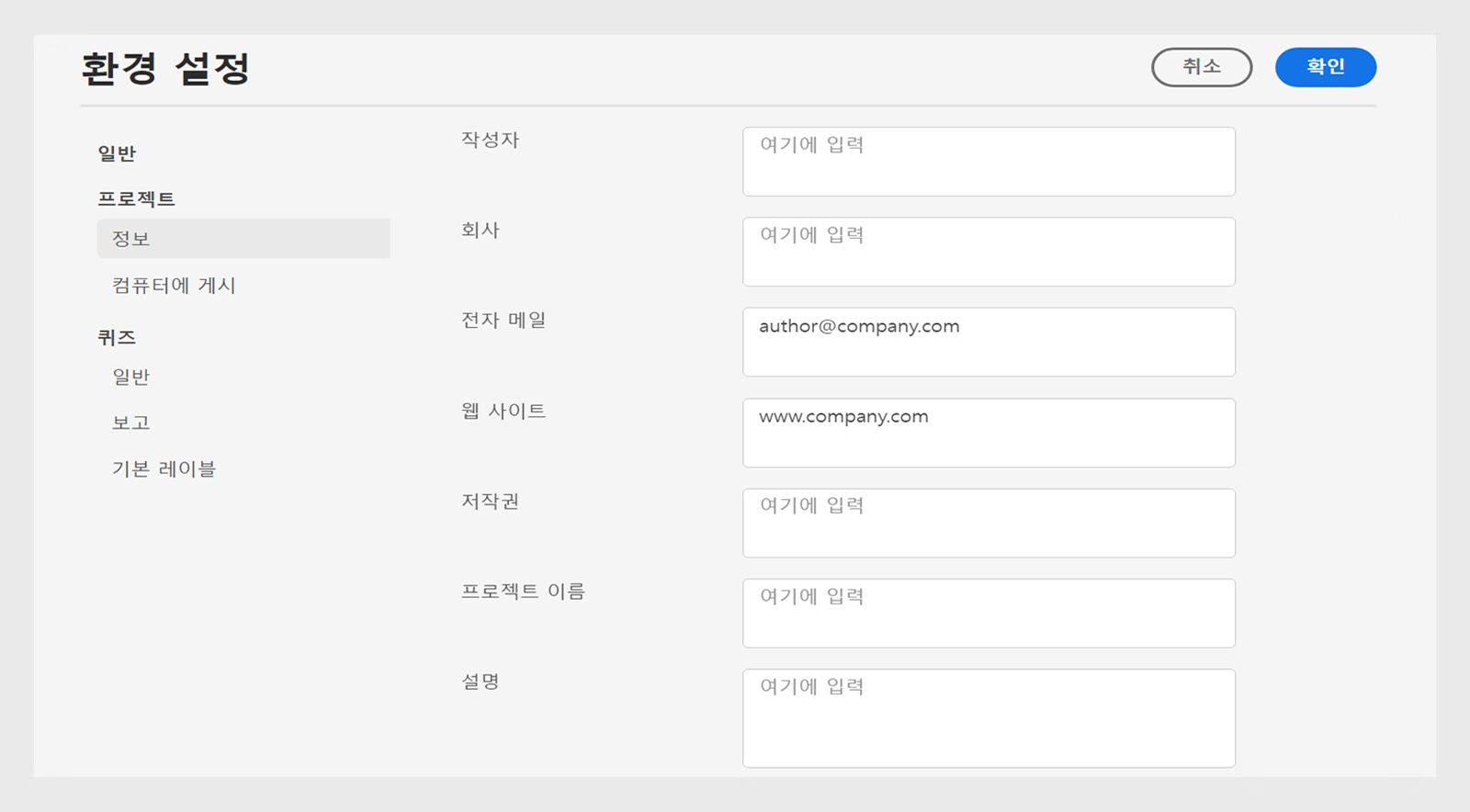Click the 웹 사이트 field showing www.company.com
The height and width of the screenshot is (812, 1470).
[988, 433]
